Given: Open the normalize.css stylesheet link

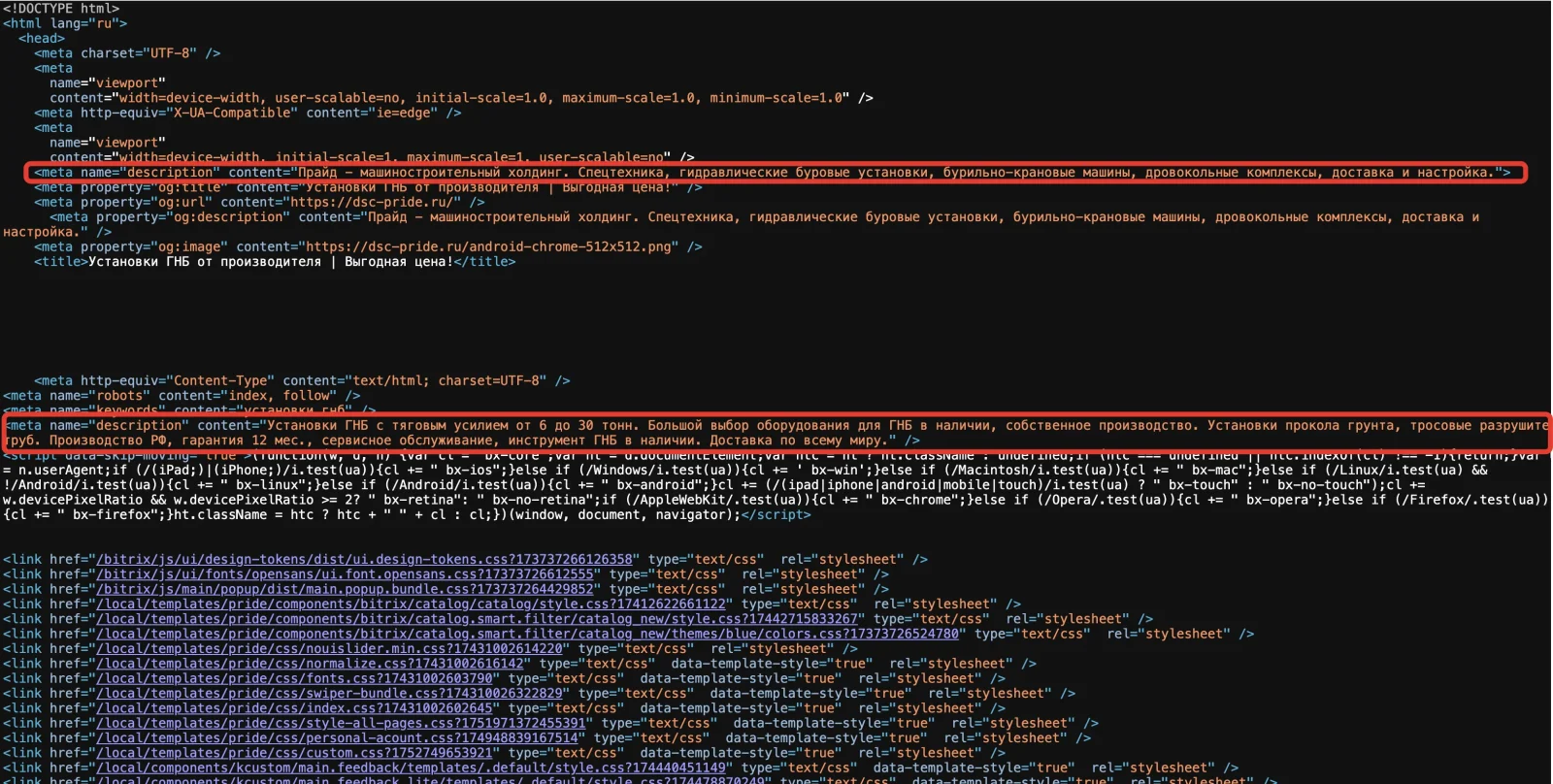Looking at the screenshot, I should (310, 664).
